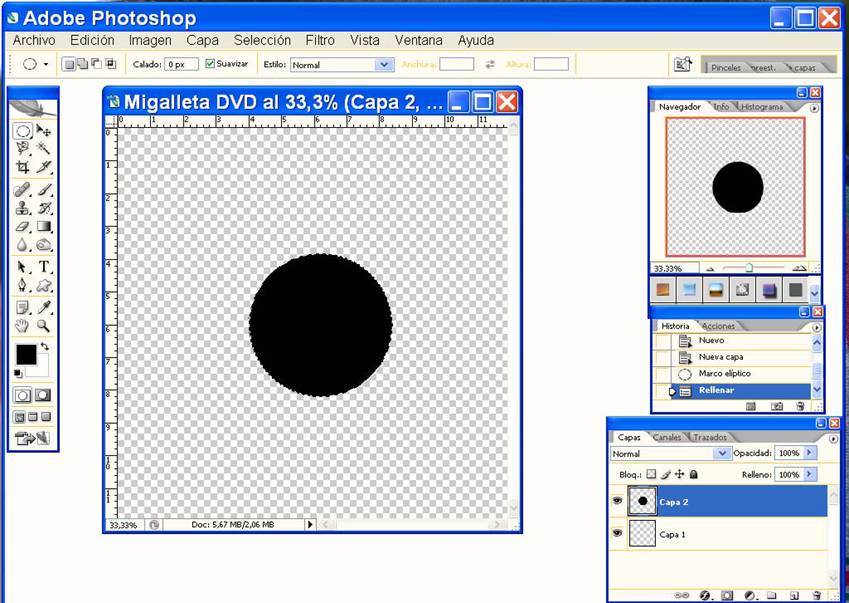Screen dimensions: 849x603
Task: Delete layer with Layers panel trash icon
Action: point(816,595)
